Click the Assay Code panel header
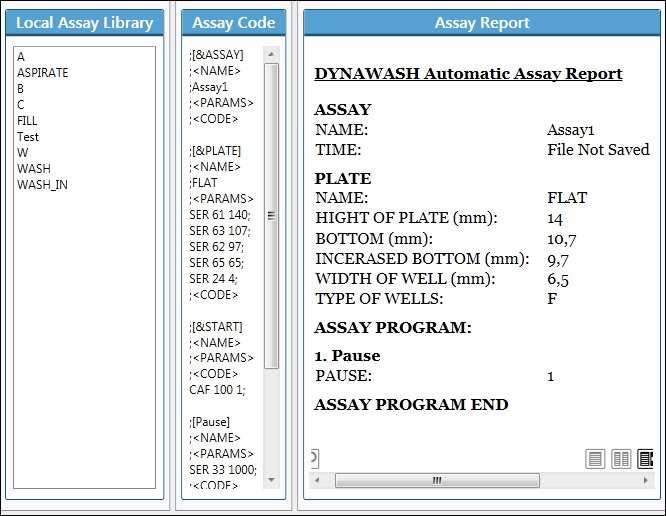The height and width of the screenshot is (516, 666). 234,23
